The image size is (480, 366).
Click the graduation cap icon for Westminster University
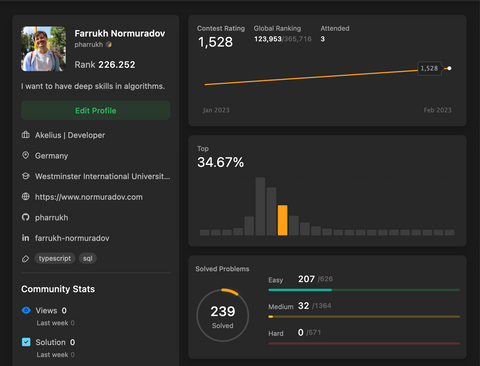coord(26,176)
